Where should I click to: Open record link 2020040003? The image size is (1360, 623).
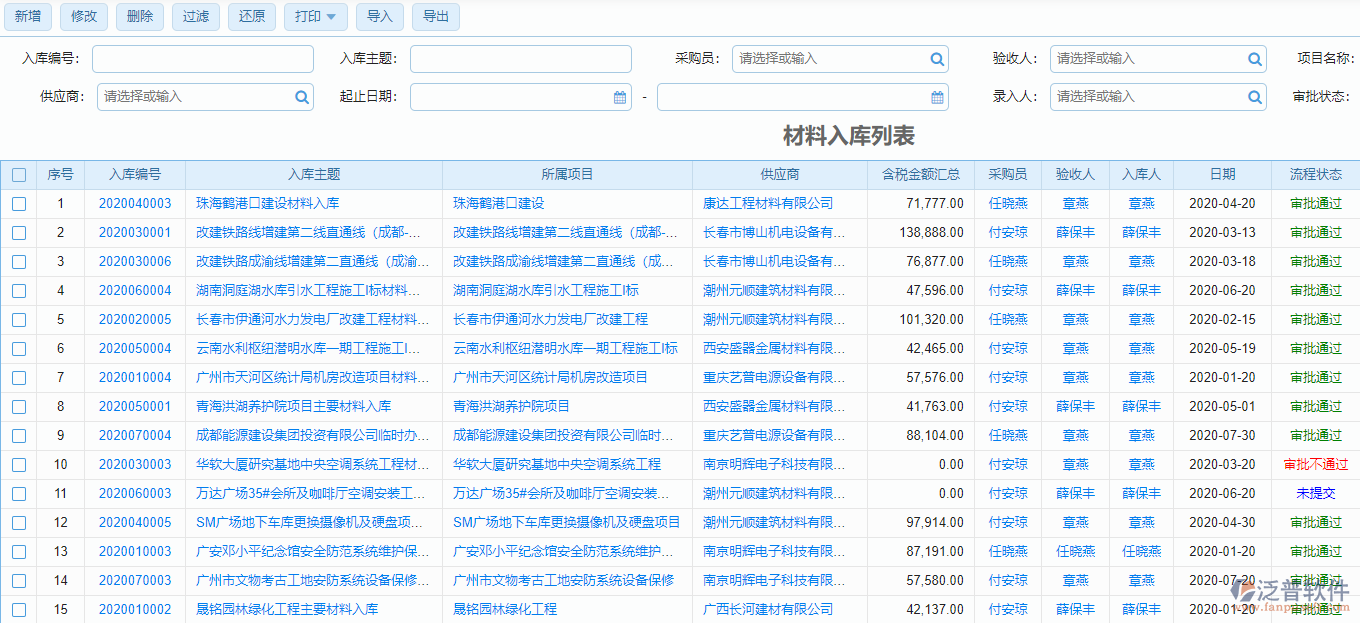pos(135,204)
